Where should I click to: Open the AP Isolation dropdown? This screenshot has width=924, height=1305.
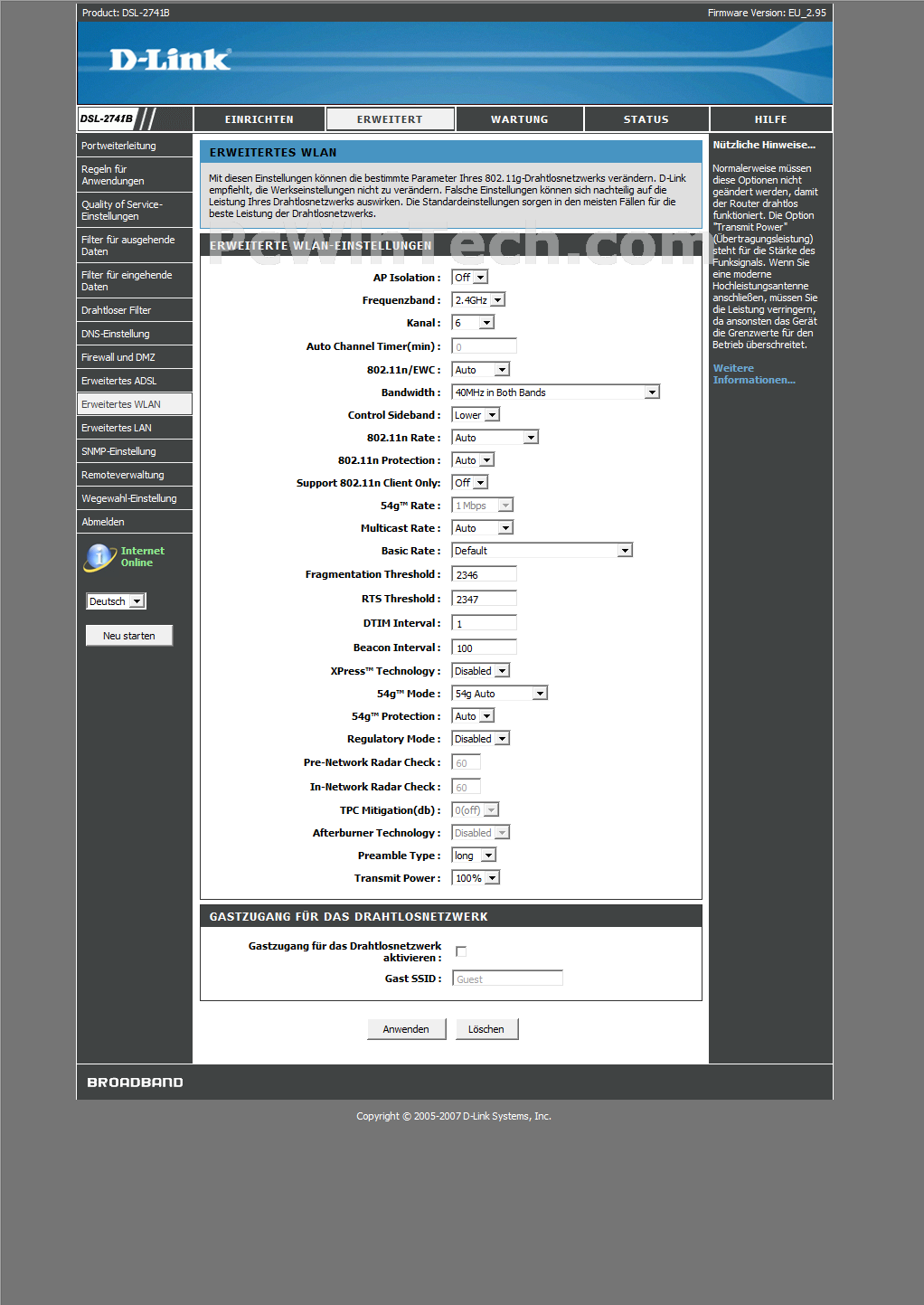tap(470, 278)
